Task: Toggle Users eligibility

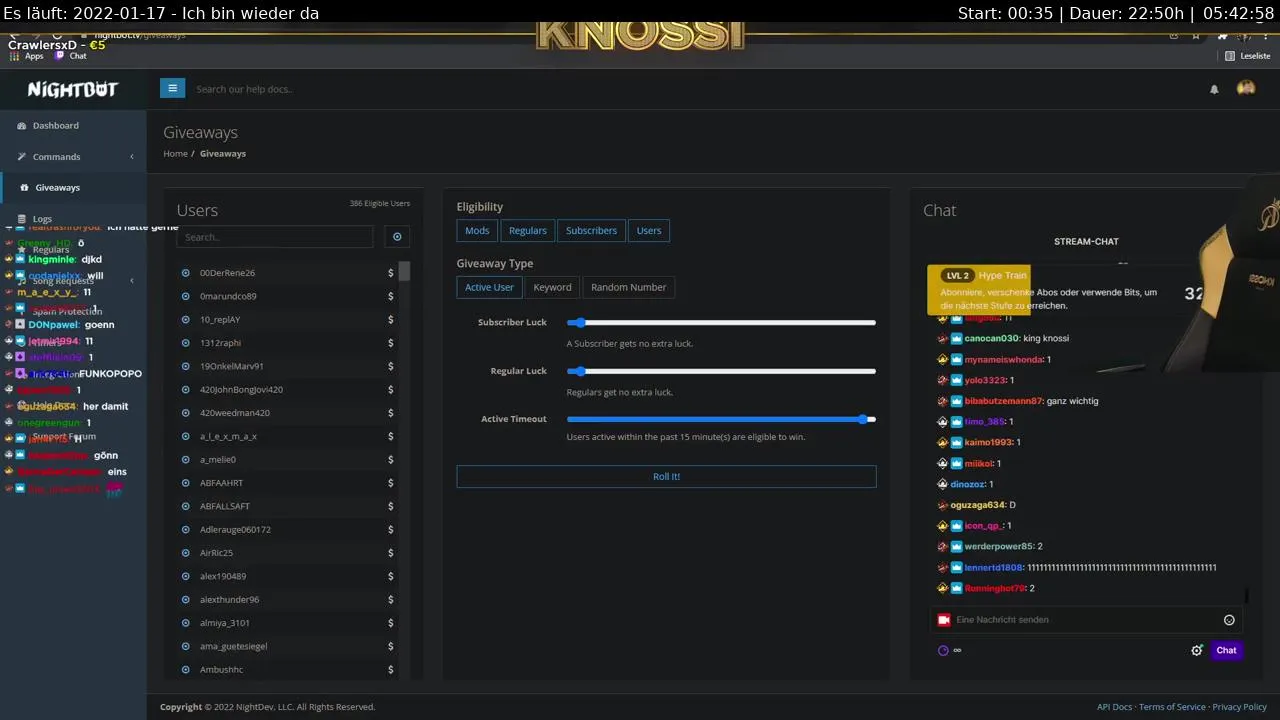Action: [x=649, y=230]
